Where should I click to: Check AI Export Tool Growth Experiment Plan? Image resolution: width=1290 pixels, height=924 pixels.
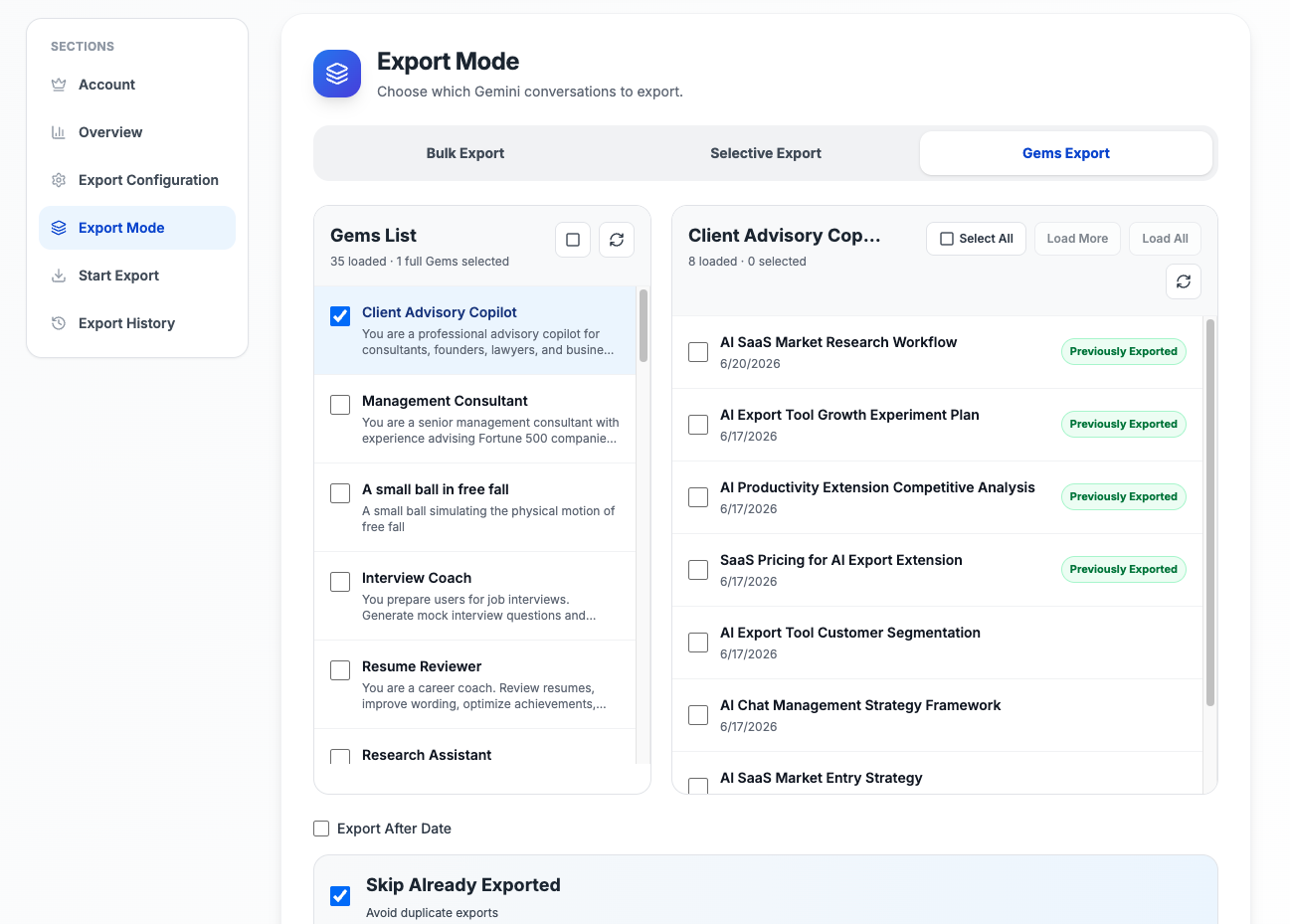point(698,425)
